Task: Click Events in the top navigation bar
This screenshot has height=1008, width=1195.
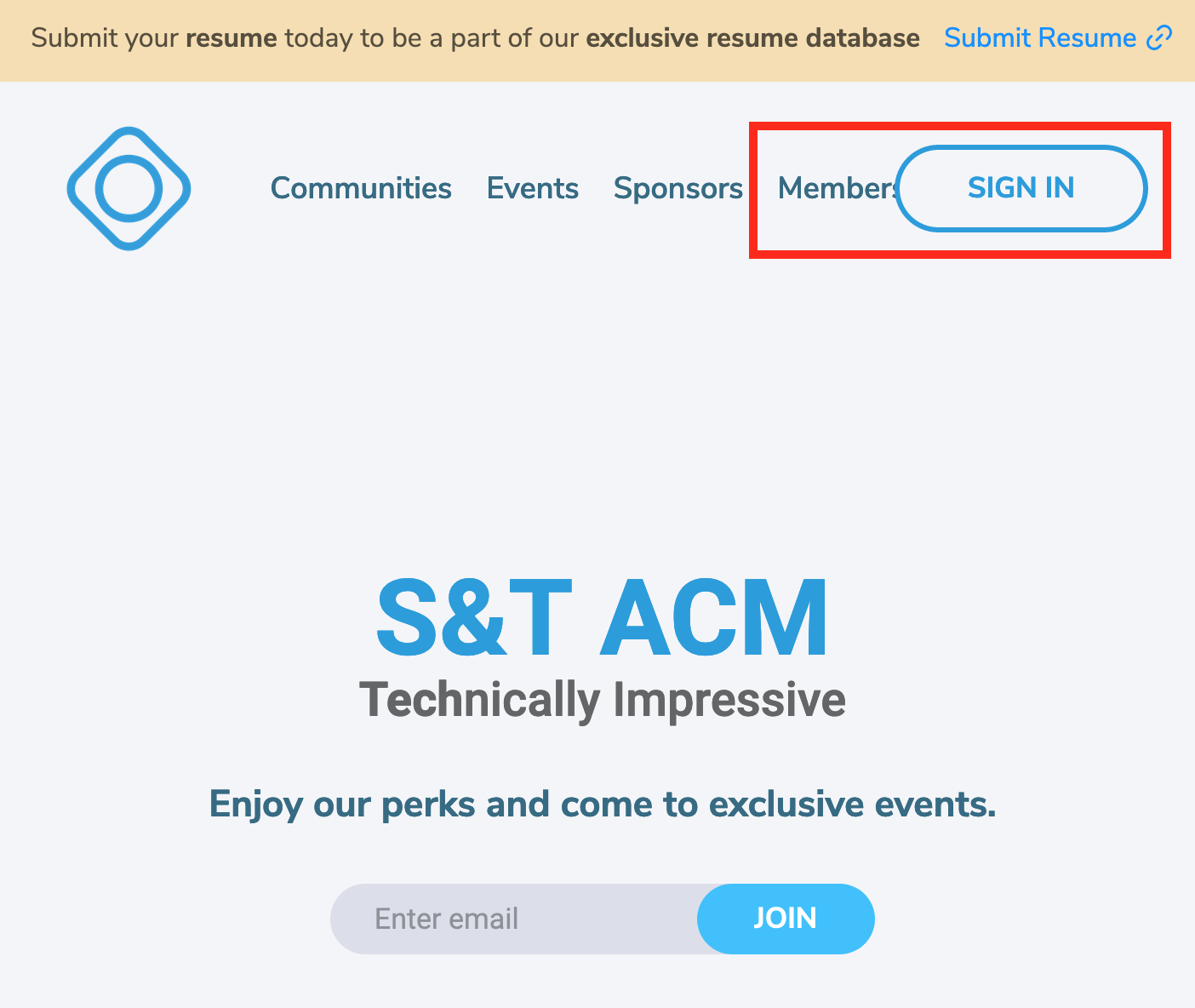Action: coord(533,188)
